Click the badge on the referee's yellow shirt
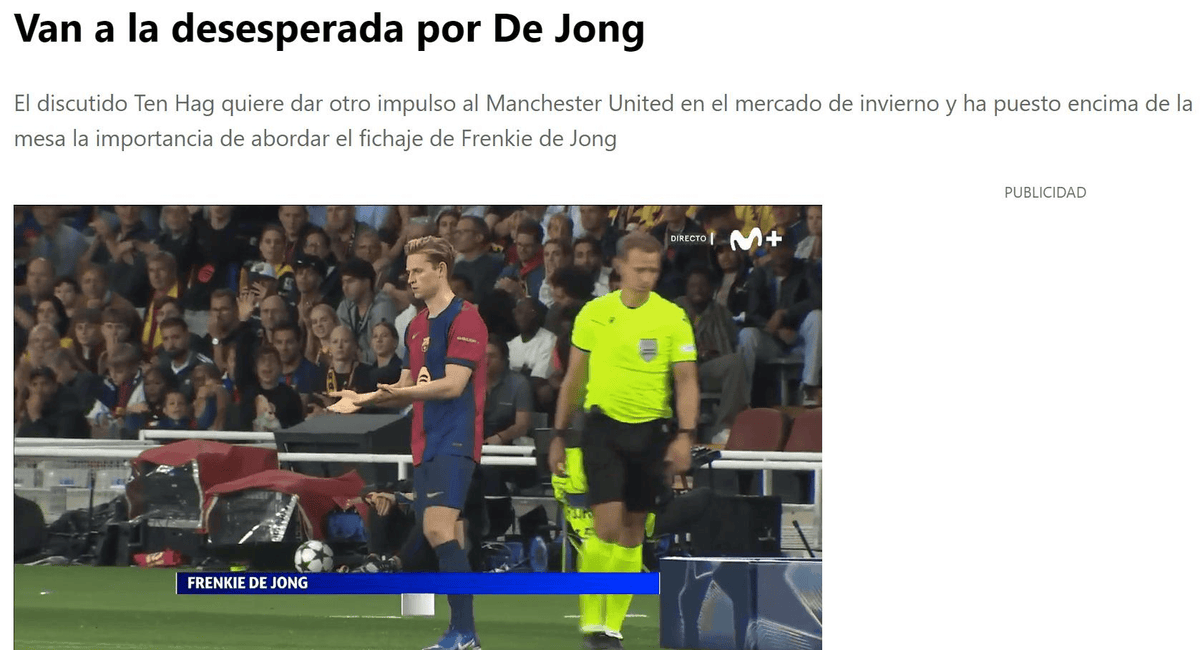This screenshot has height=650, width=1200. pos(648,349)
